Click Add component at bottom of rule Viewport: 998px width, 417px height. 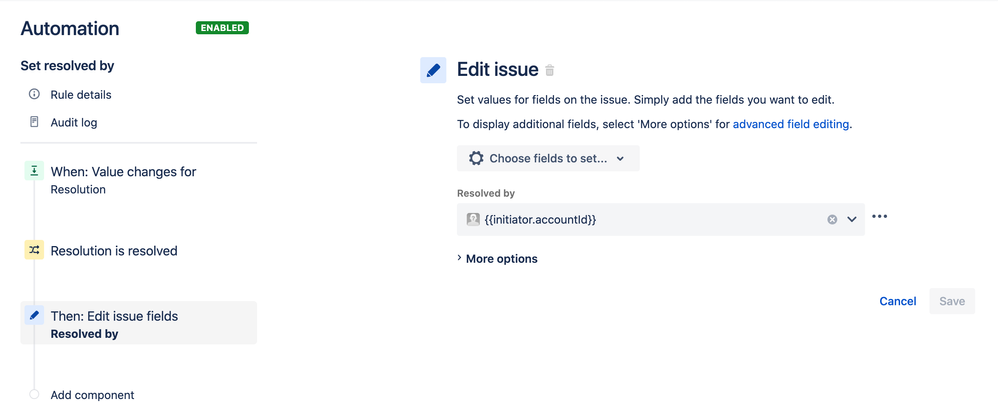[92, 395]
